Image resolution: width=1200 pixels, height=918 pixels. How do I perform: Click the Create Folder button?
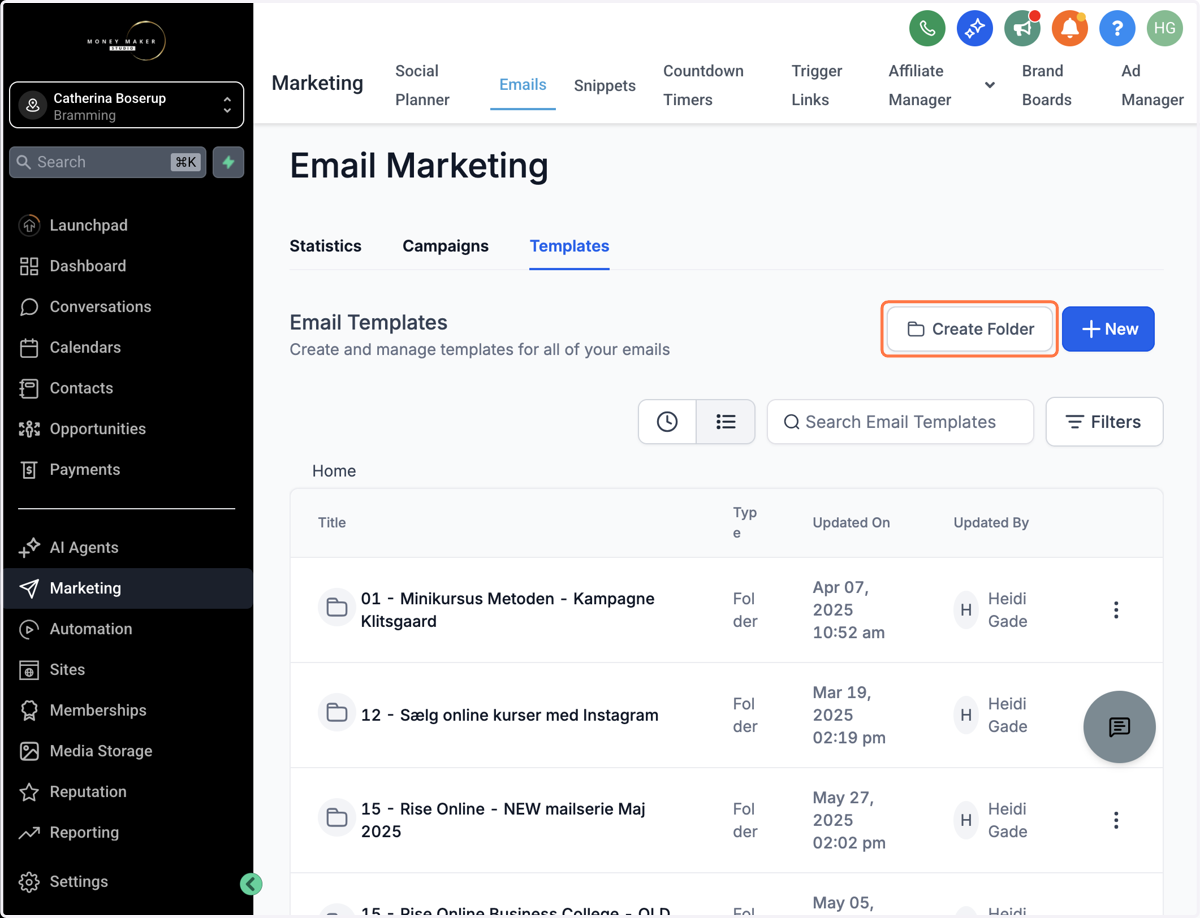point(970,329)
